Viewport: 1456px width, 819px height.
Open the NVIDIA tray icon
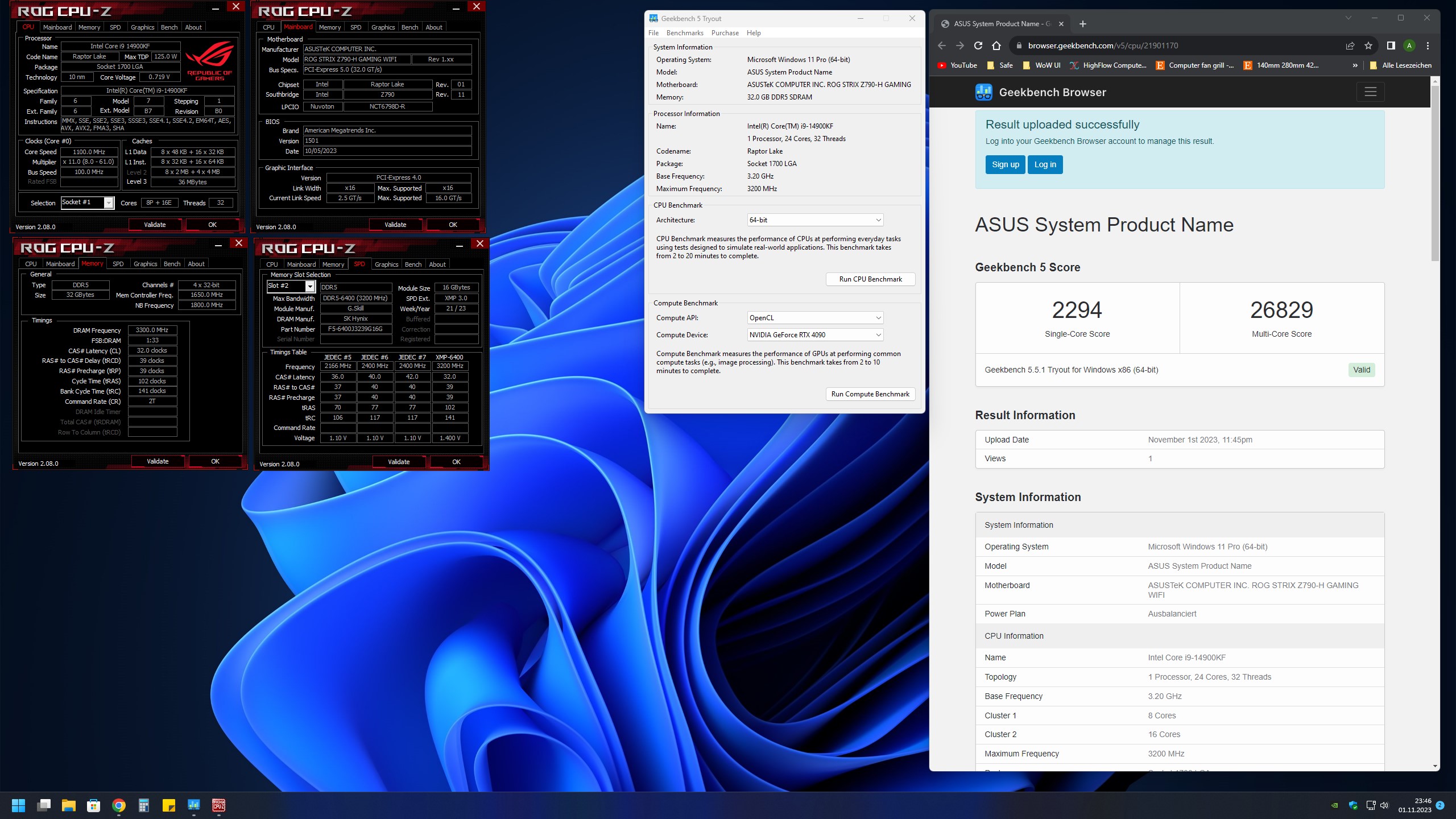click(x=1335, y=805)
